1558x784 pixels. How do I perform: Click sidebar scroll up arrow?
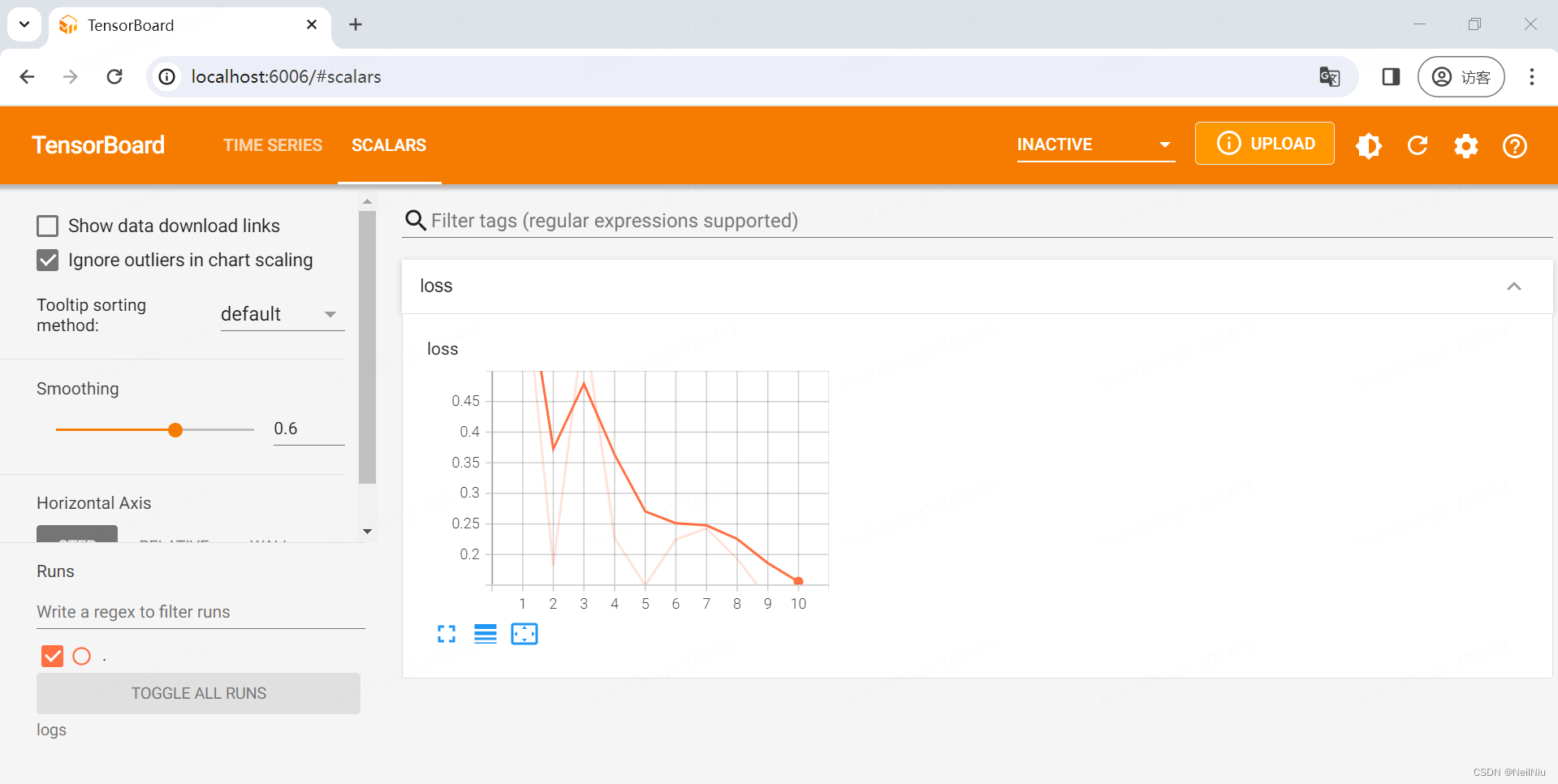point(367,200)
